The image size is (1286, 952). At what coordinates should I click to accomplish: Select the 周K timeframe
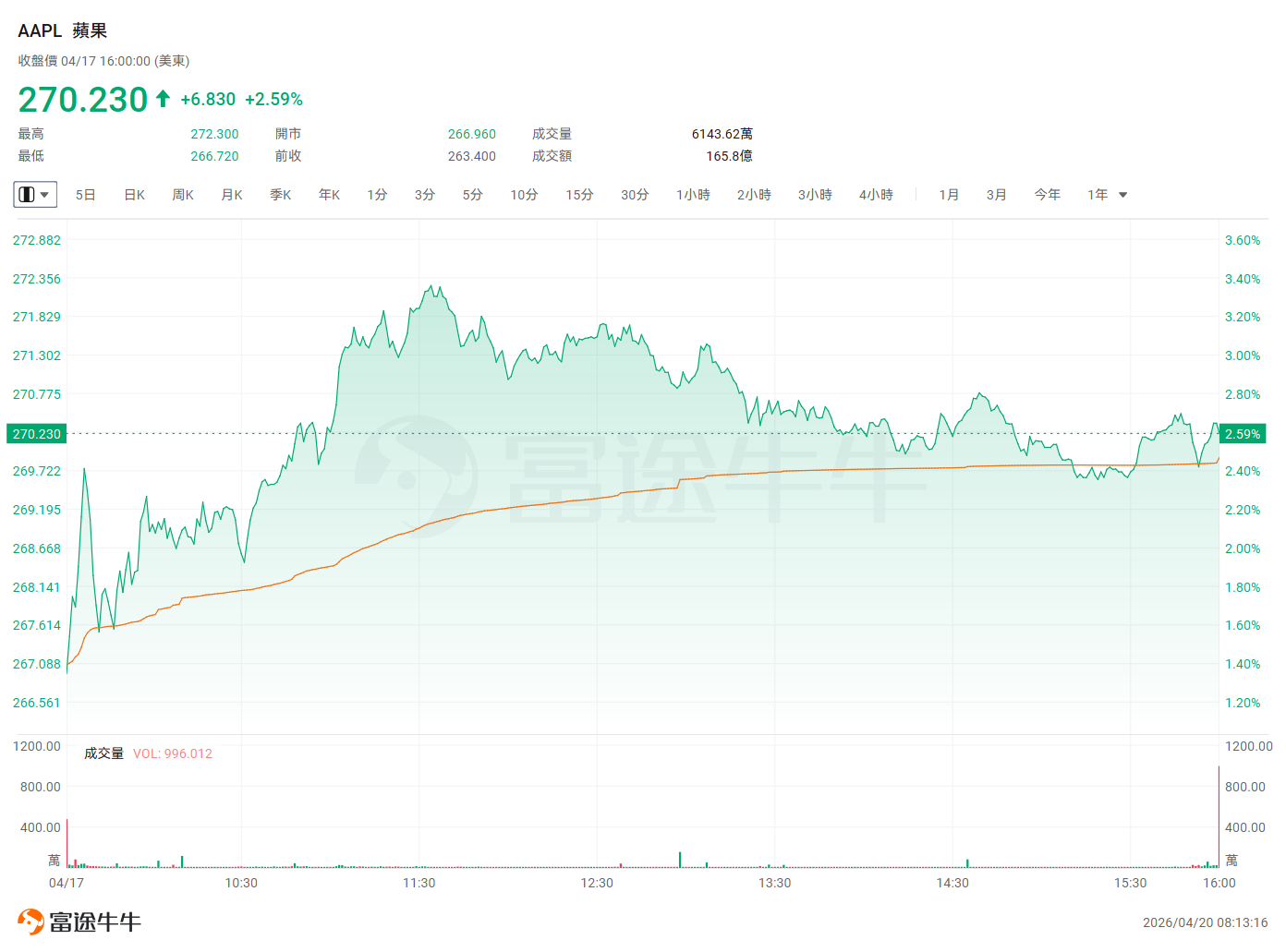click(x=183, y=195)
